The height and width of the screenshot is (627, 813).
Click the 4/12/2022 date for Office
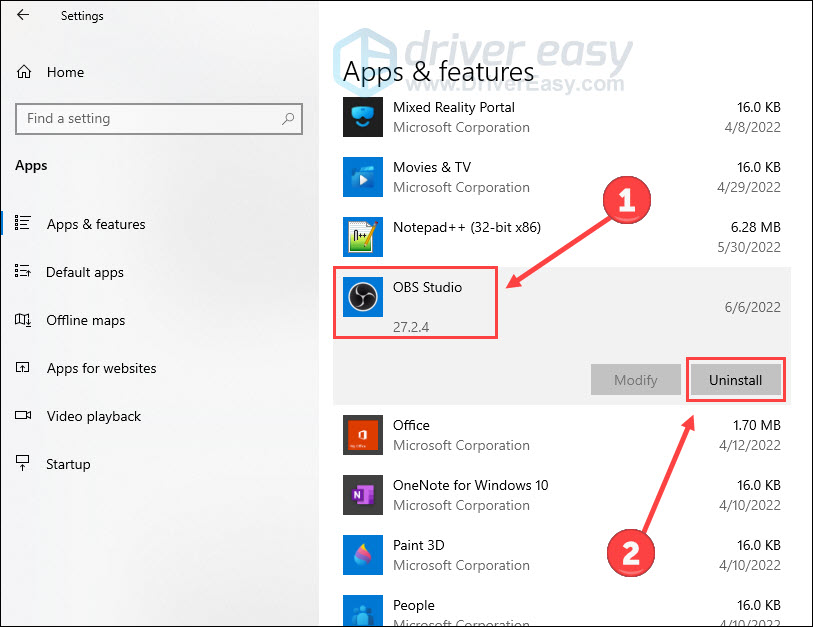[x=750, y=445]
